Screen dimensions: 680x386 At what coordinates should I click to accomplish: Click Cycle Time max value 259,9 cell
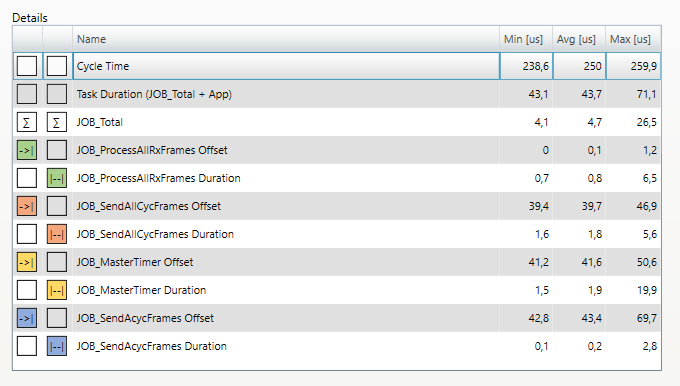click(x=633, y=66)
